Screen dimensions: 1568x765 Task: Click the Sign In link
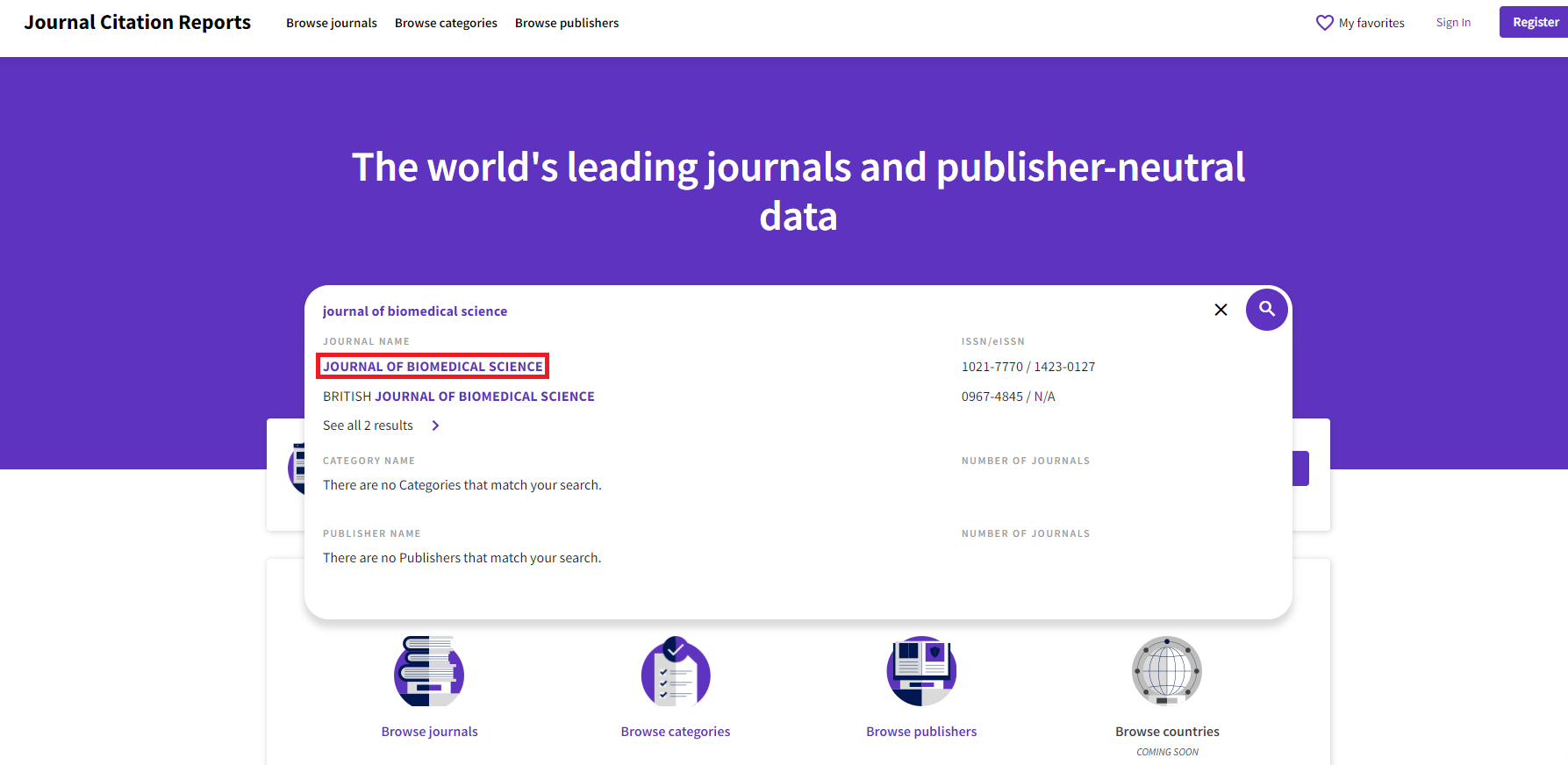(1453, 23)
